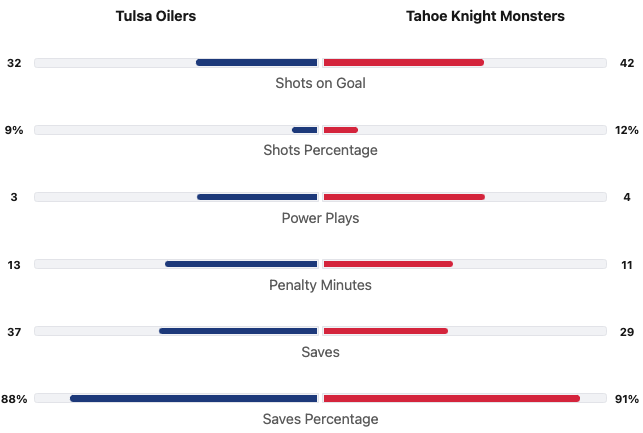Click the red Saves bar

[386, 331]
